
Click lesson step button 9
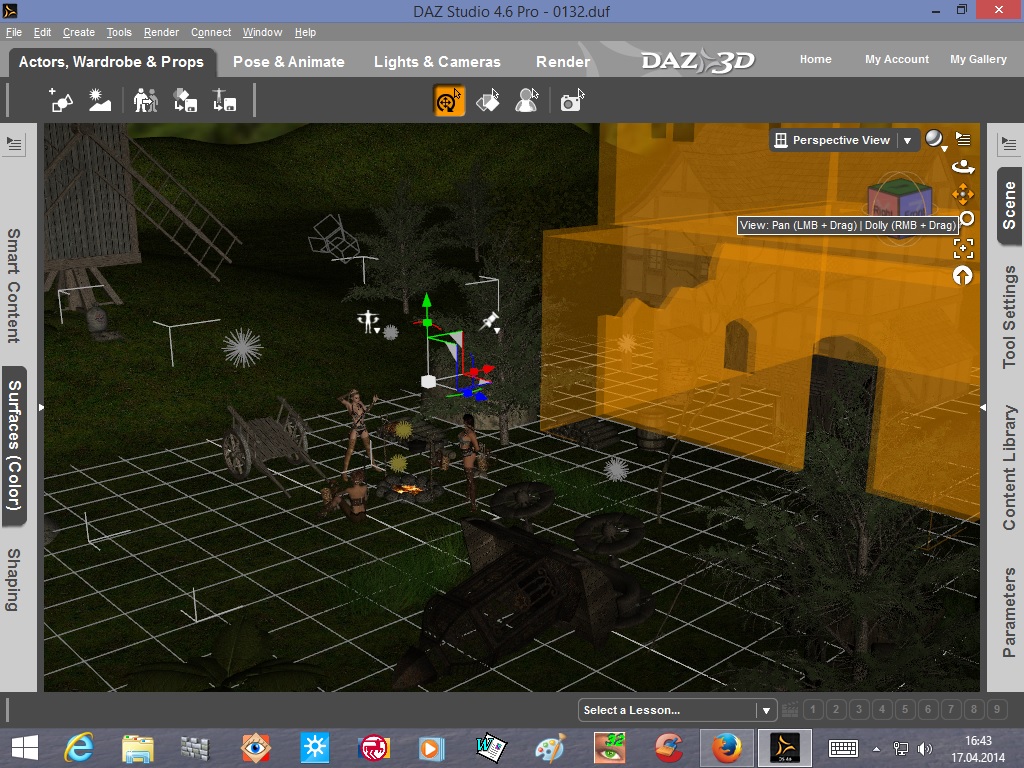pyautogui.click(x=997, y=709)
